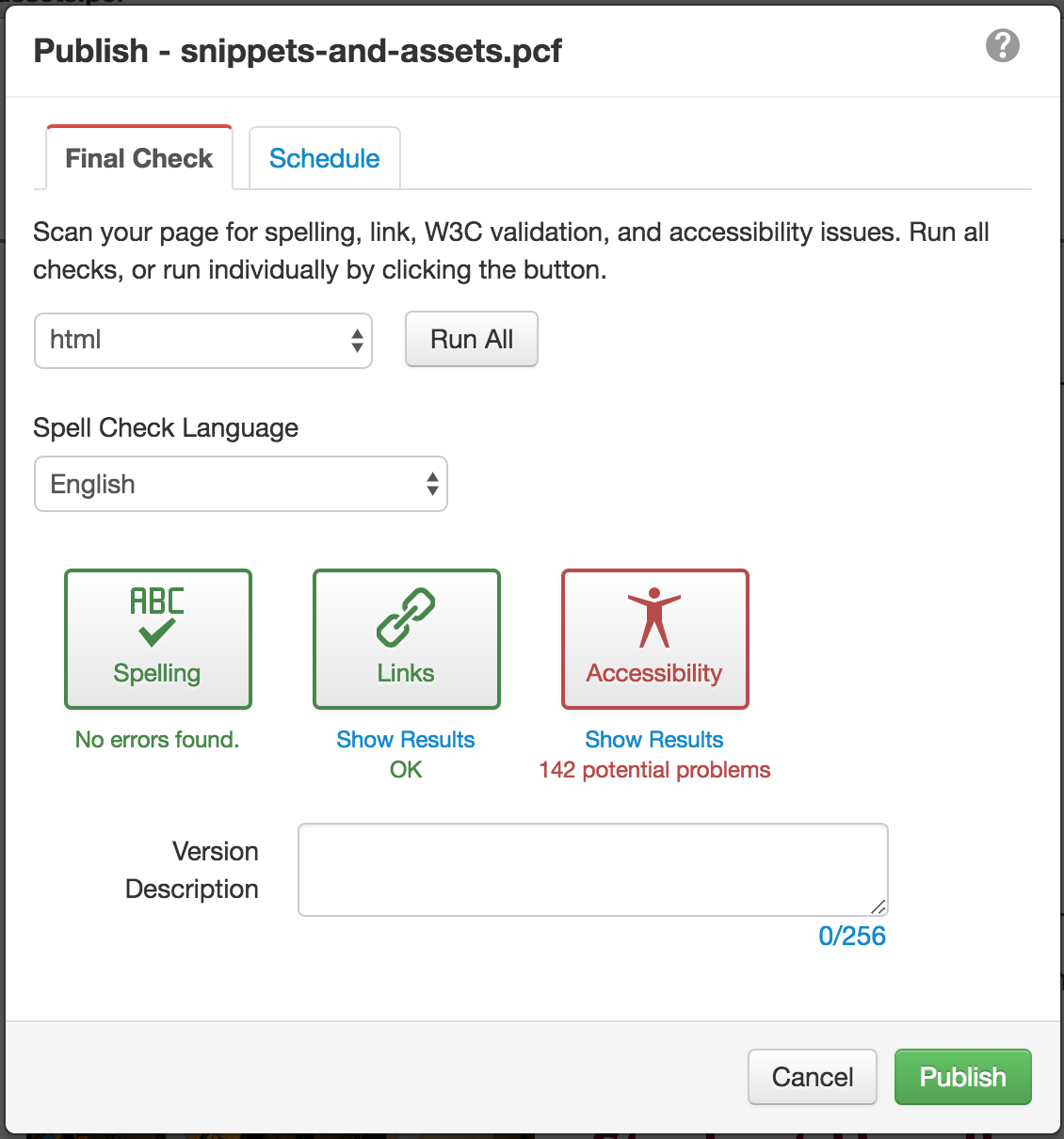Click the 142 potential problems message
1064x1139 pixels.
(654, 770)
